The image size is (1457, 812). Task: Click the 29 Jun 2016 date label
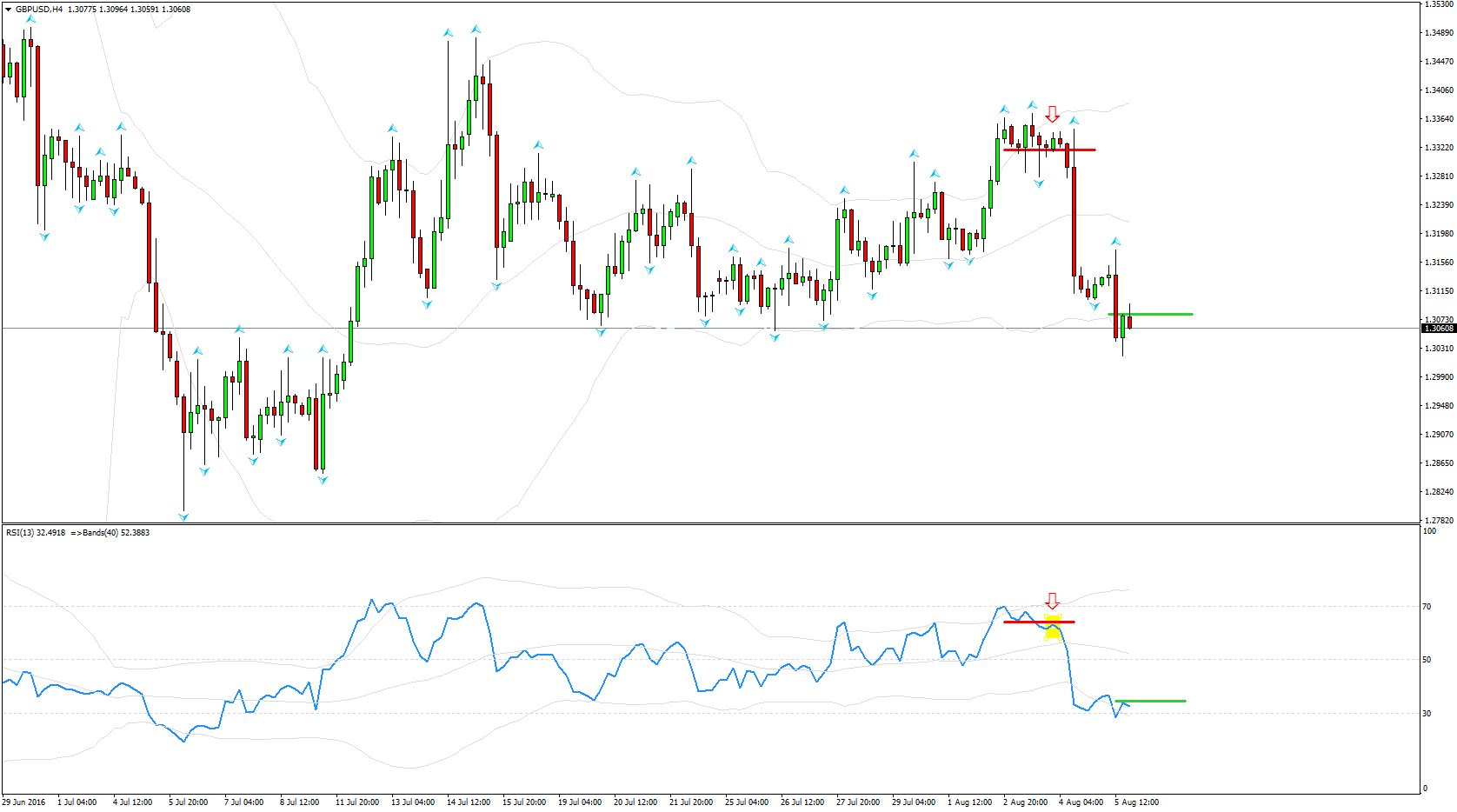click(24, 802)
